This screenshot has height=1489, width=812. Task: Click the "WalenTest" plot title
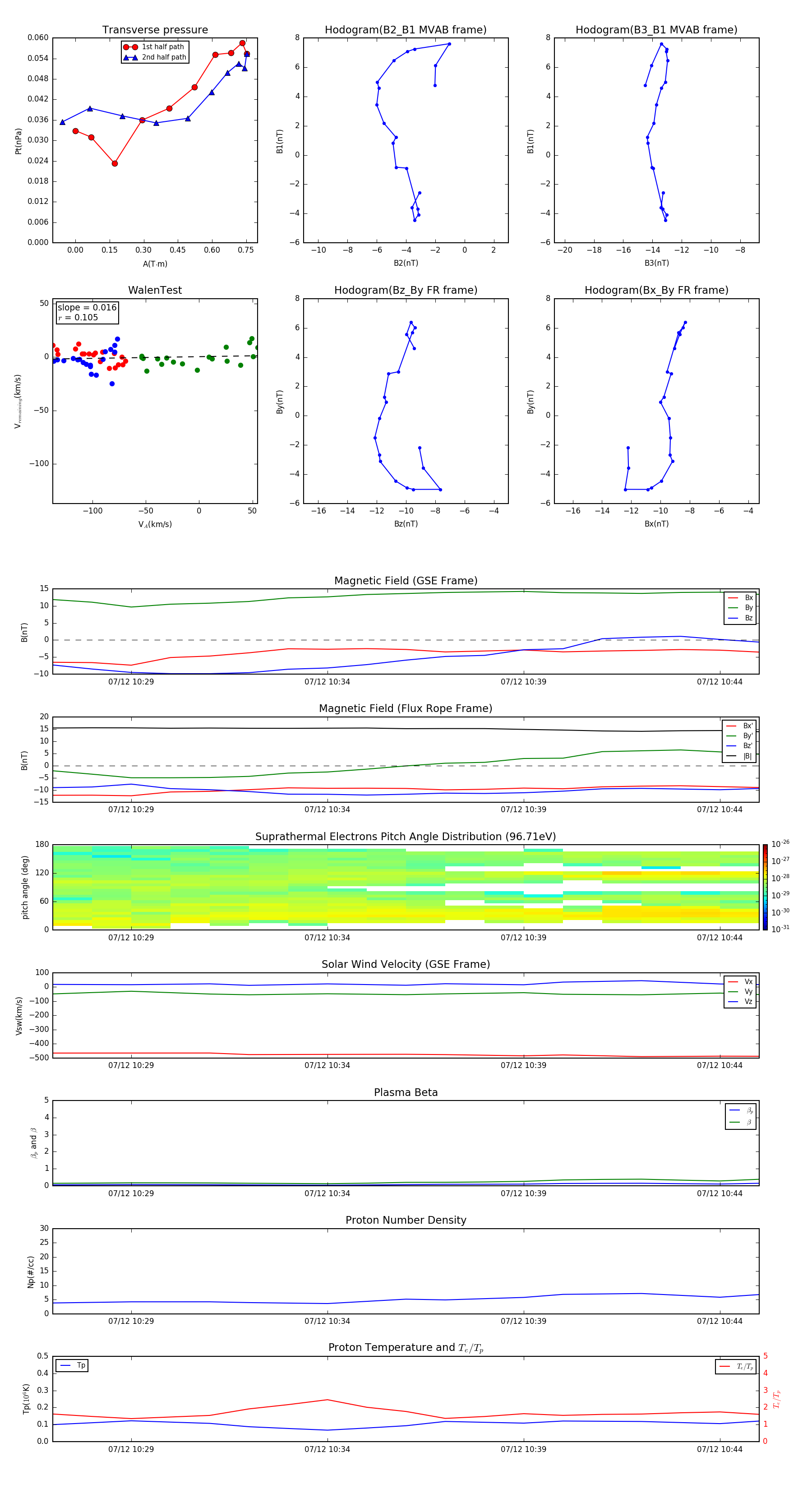tap(155, 290)
